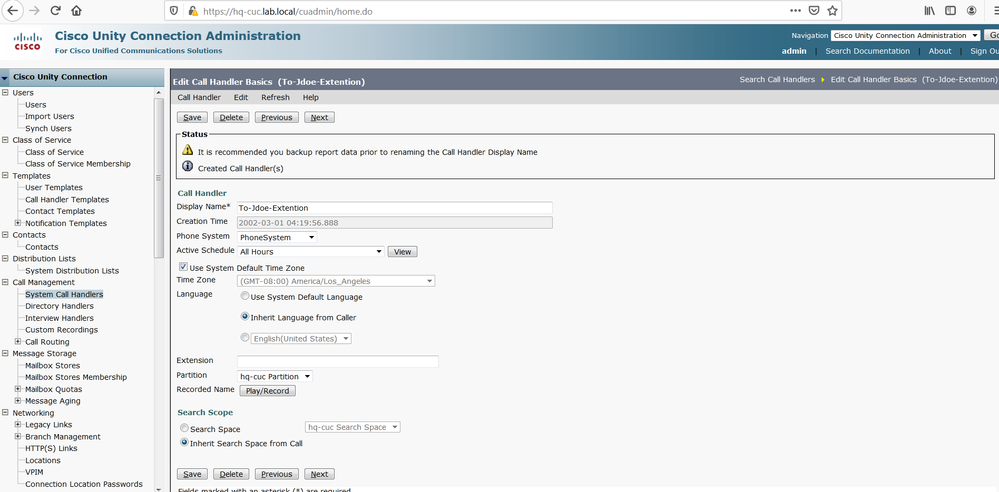Expand Notification Templates tree node
The image size is (999, 492).
pyautogui.click(x=18, y=223)
